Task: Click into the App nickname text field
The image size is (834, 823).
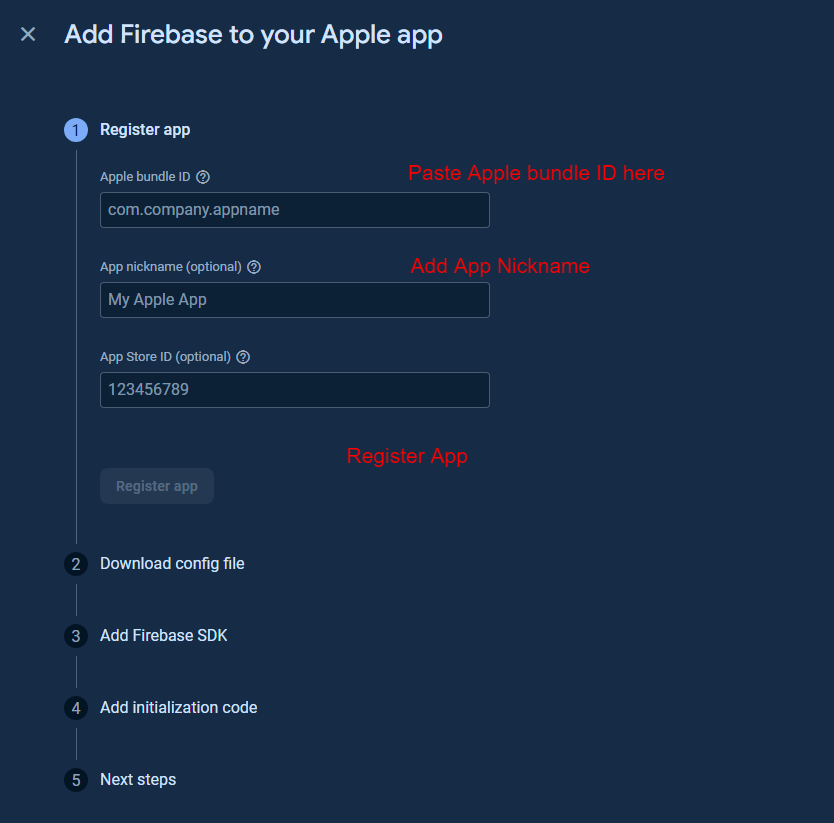Action: tap(294, 300)
